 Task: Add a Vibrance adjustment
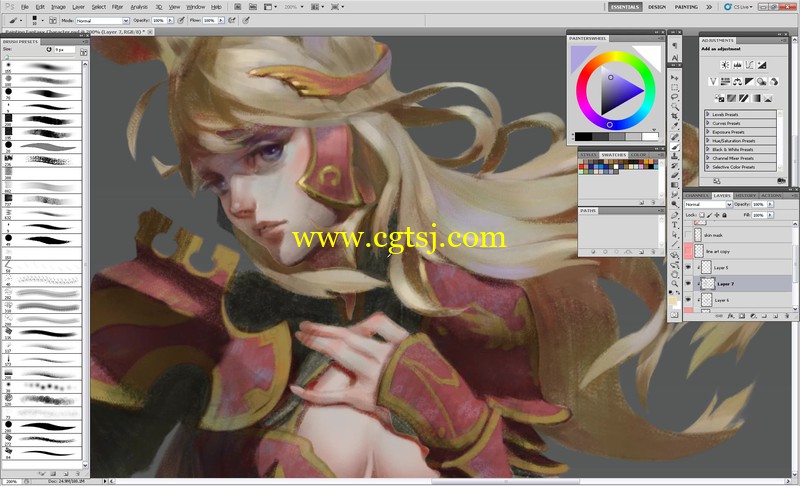[713, 82]
